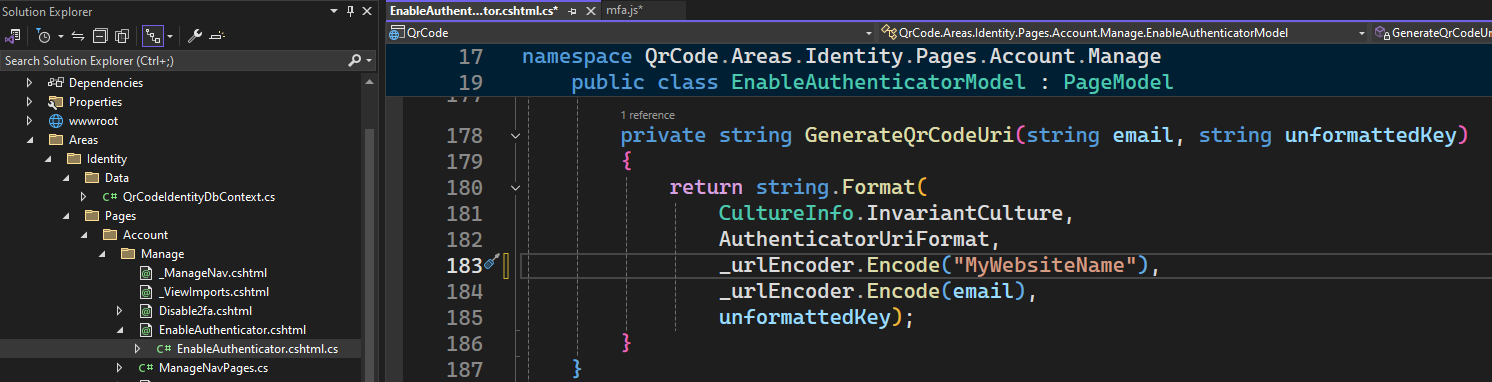Screen dimensions: 1492x382
Task: Click the "1 reference" CodeLens link
Action: click(x=647, y=115)
